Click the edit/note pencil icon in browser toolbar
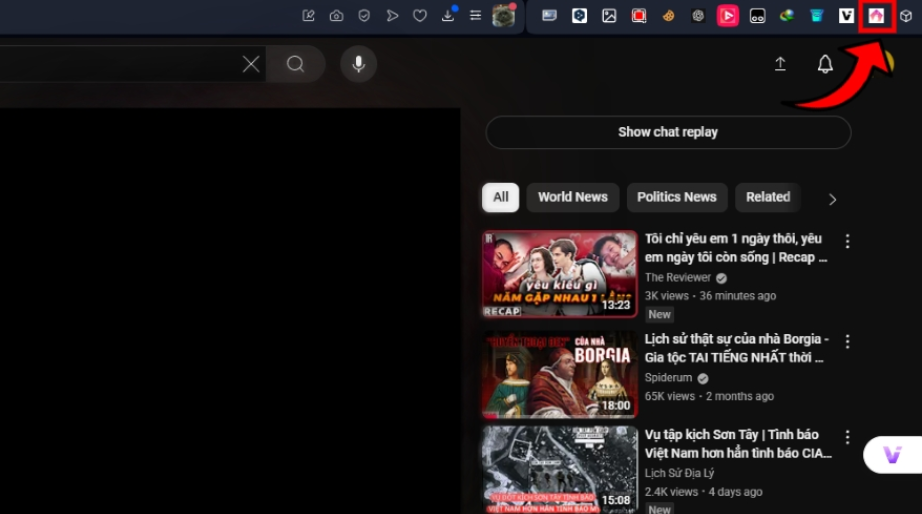922x514 pixels. click(308, 16)
